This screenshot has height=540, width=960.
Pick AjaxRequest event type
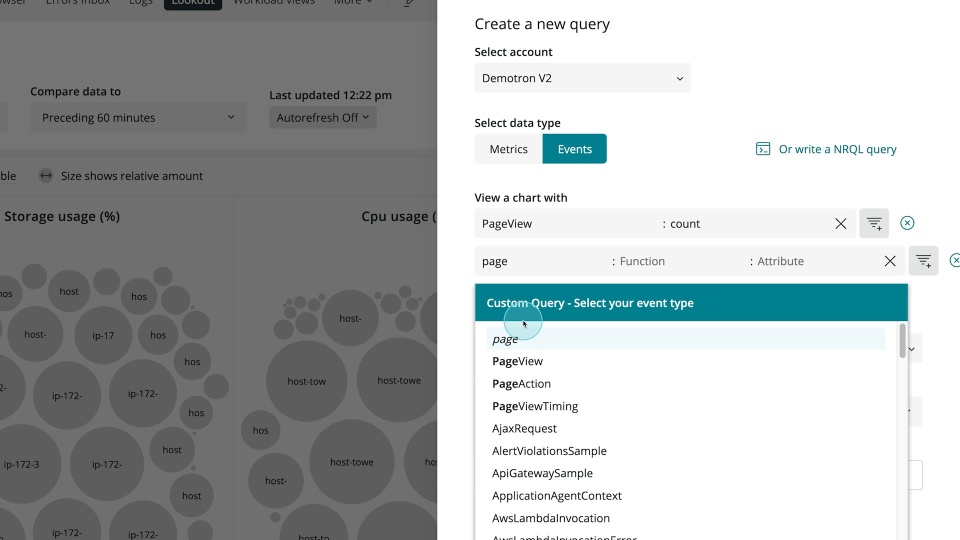click(524, 429)
